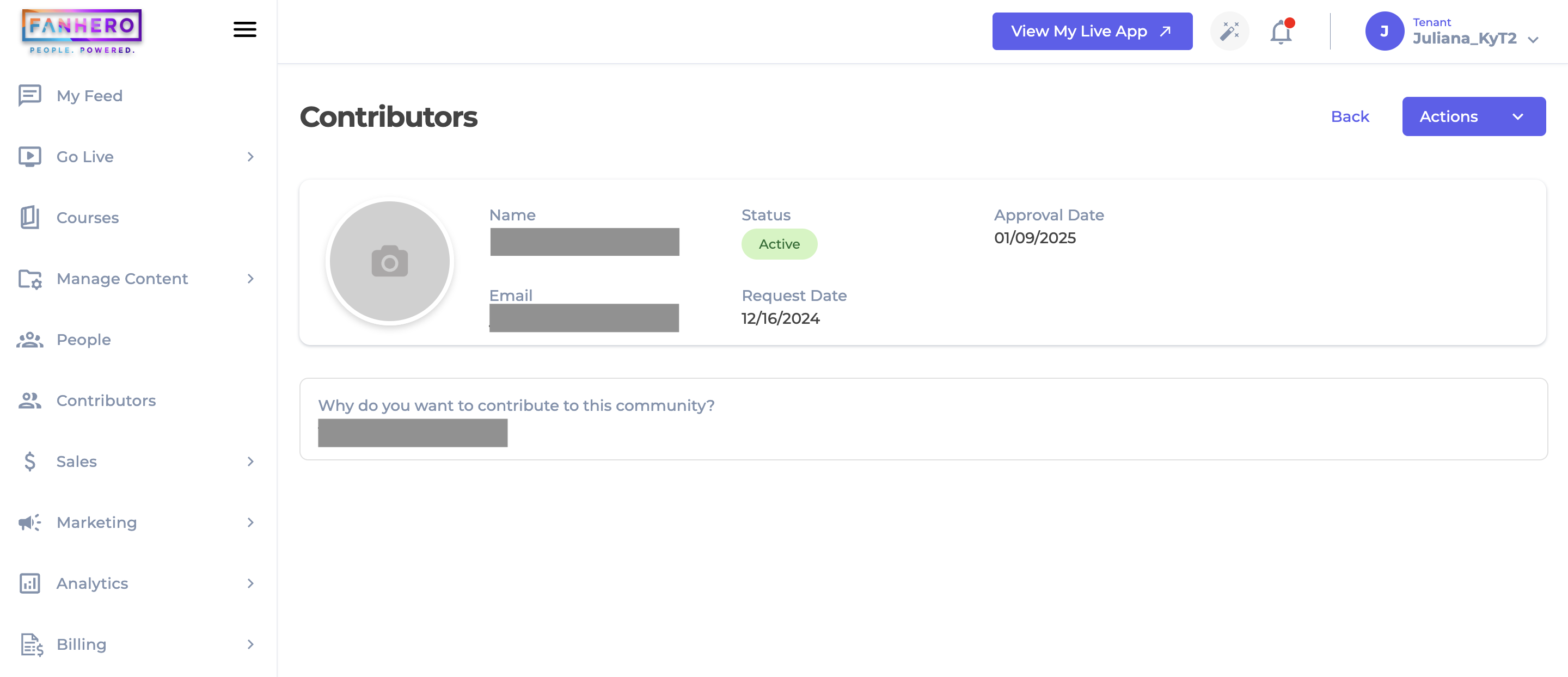Screen dimensions: 1568x677
Task: Click the Manage Content folder-gear icon
Action: pyautogui.click(x=29, y=279)
